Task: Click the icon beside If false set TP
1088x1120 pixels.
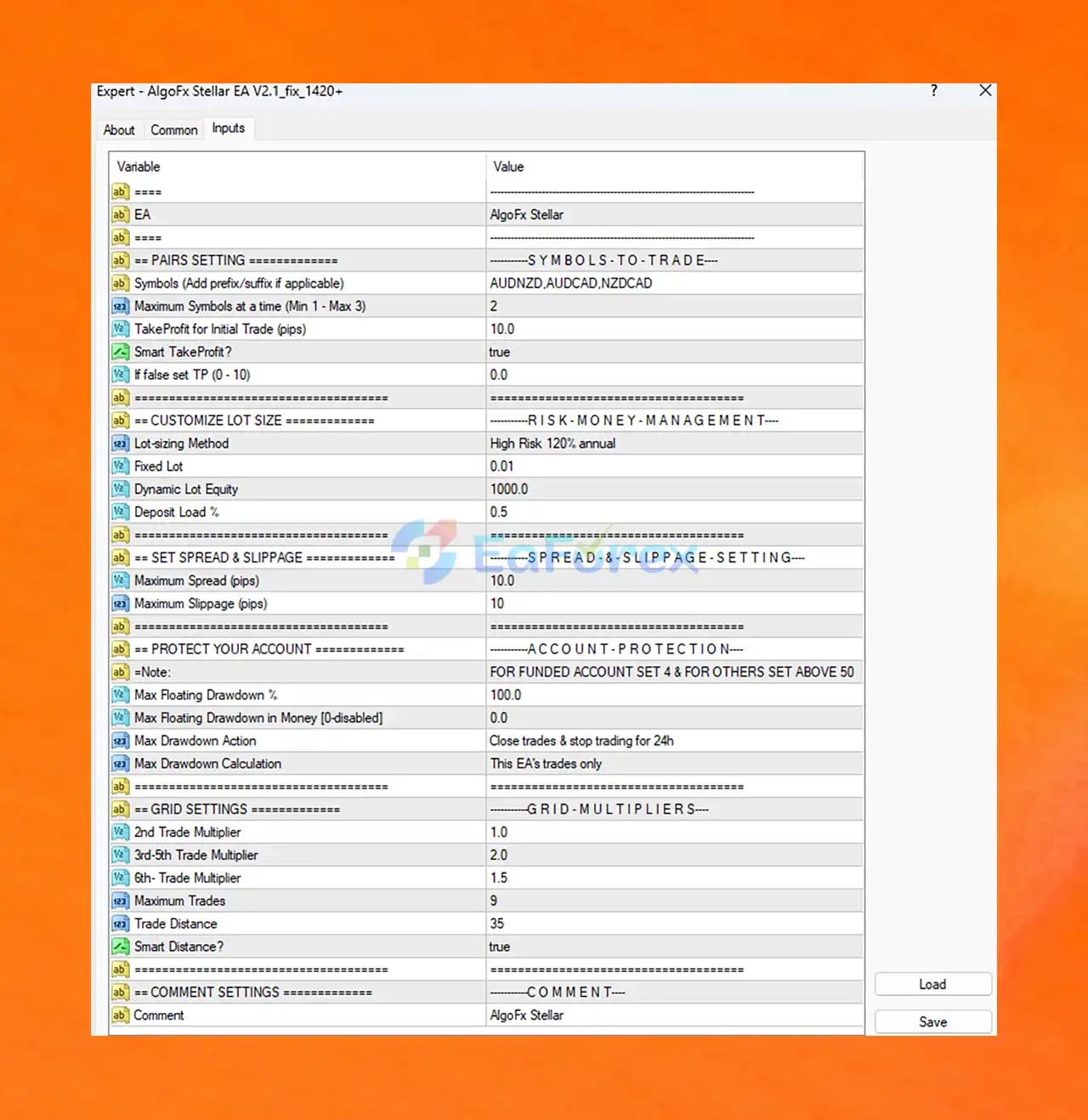Action: pos(121,375)
